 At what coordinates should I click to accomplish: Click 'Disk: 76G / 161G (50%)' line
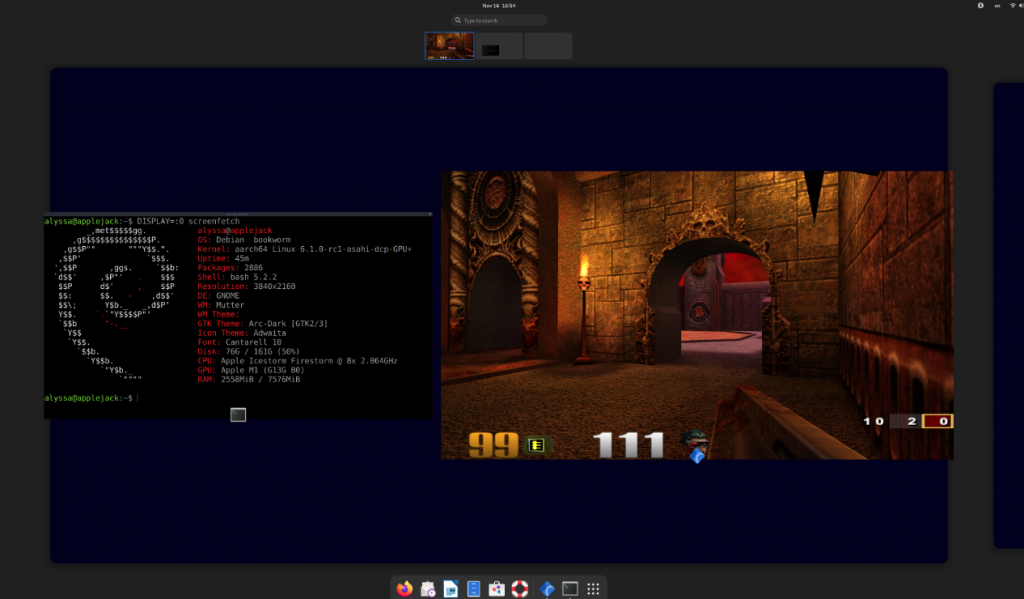[x=248, y=351]
